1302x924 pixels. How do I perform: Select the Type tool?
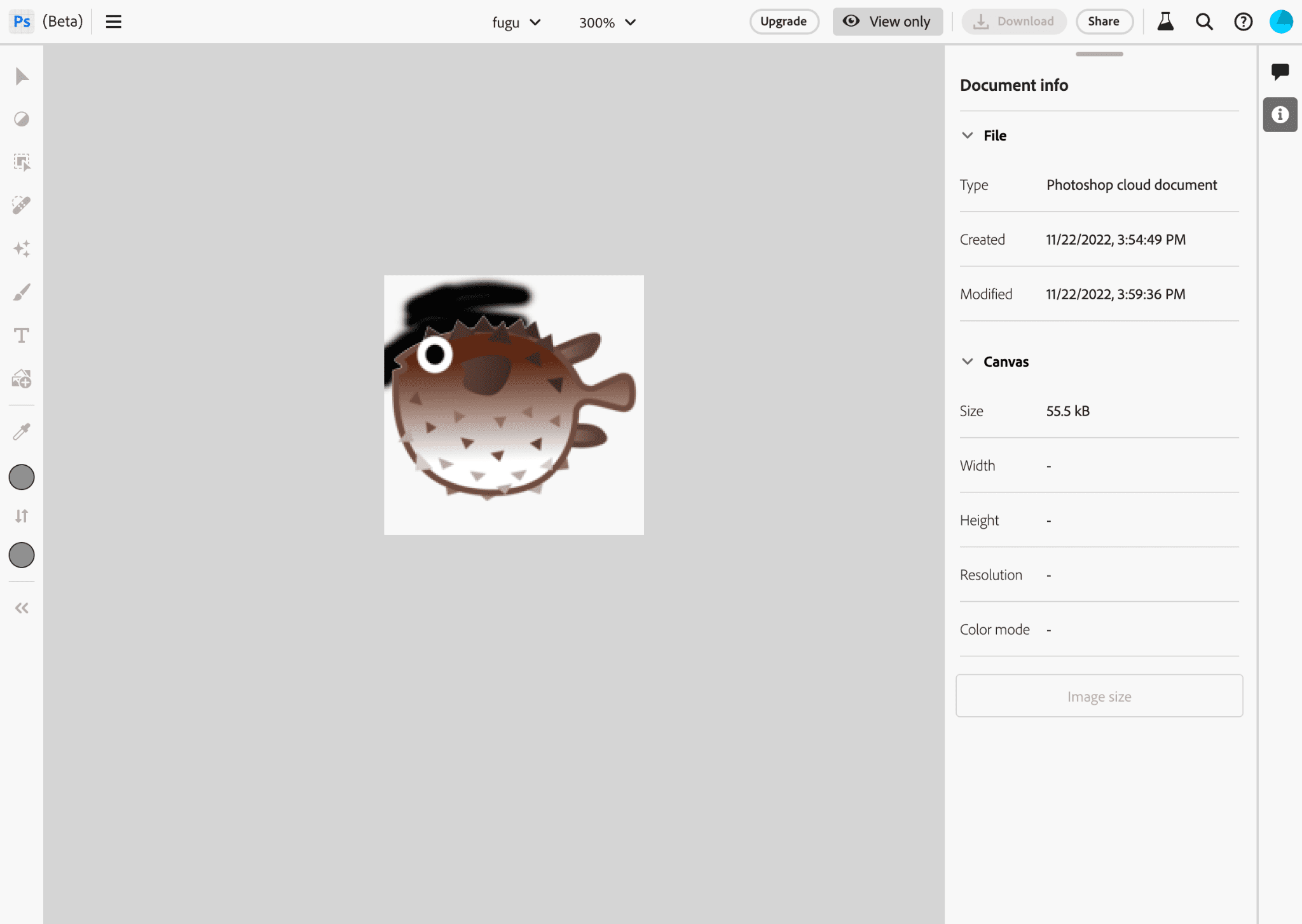click(x=22, y=334)
